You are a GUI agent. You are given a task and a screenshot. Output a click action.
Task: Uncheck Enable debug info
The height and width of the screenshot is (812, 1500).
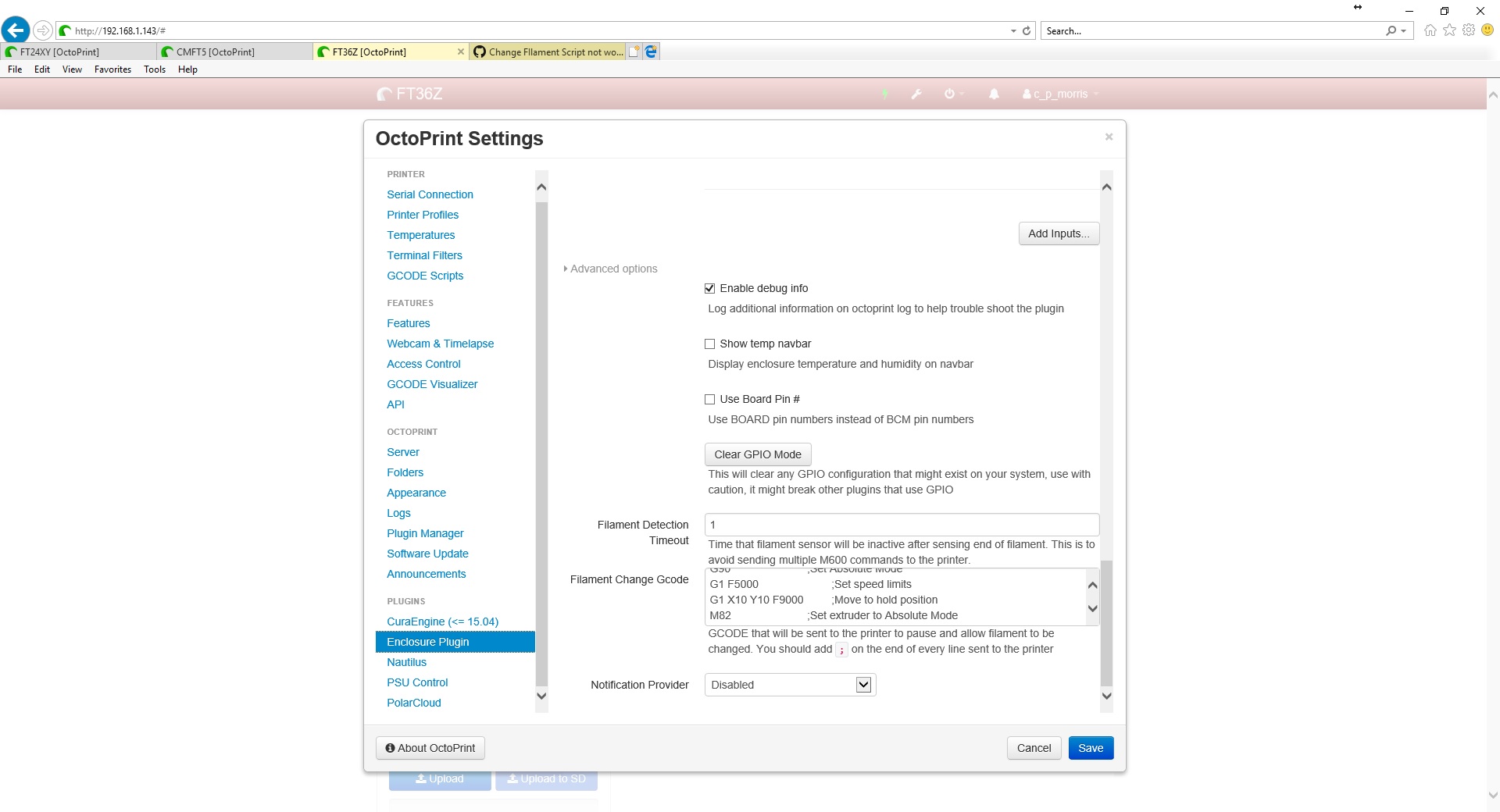coord(709,288)
